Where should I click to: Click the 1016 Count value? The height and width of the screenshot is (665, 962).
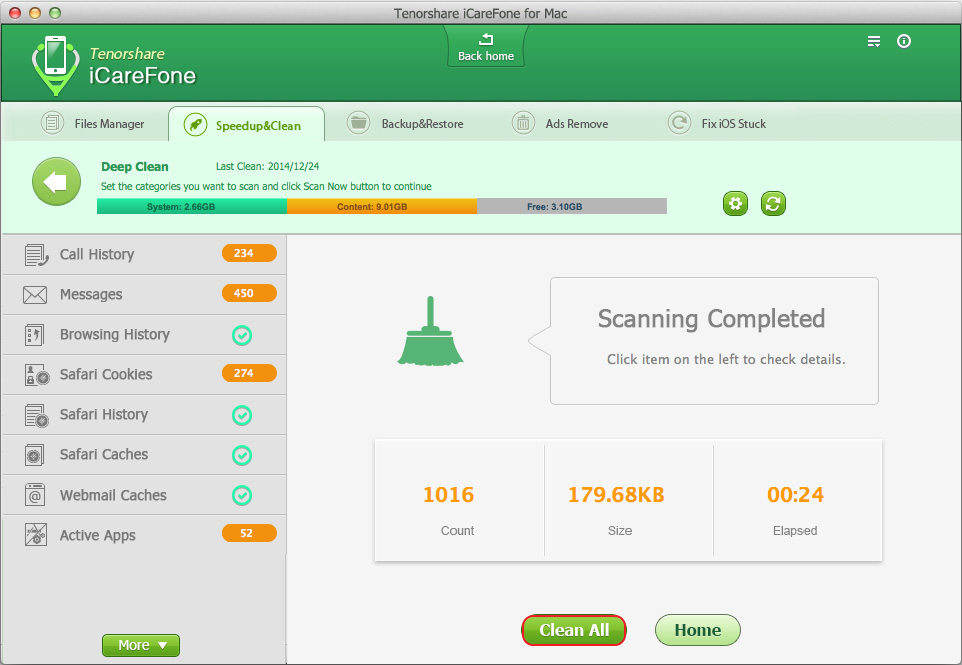coord(448,494)
